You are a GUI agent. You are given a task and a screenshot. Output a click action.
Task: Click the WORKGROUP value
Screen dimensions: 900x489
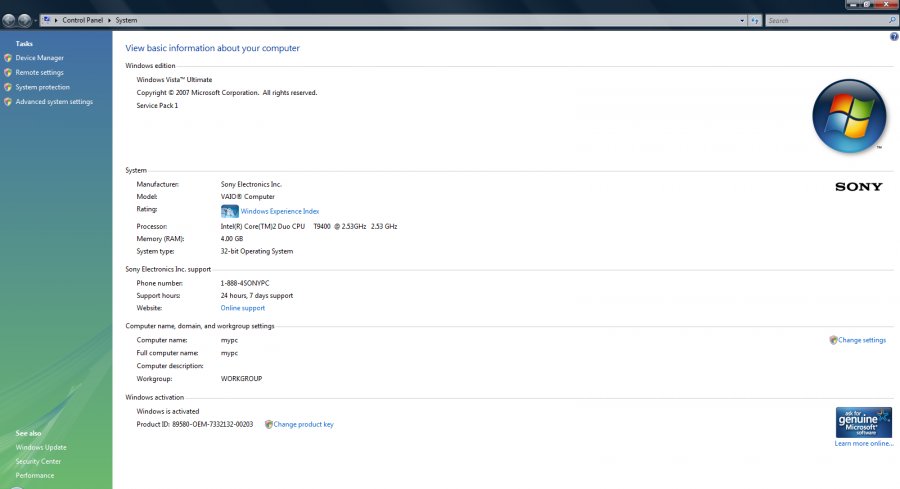[x=241, y=379]
